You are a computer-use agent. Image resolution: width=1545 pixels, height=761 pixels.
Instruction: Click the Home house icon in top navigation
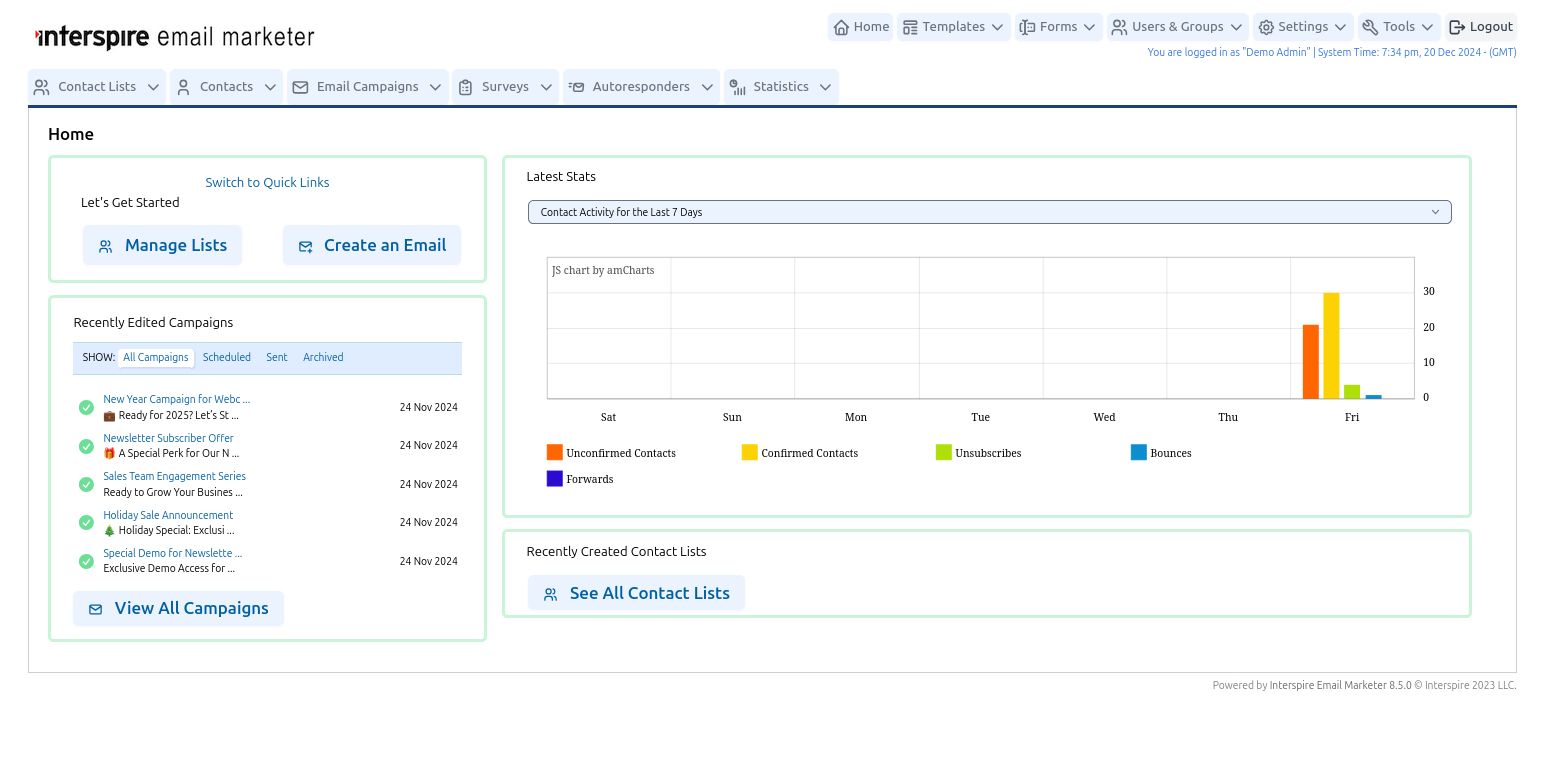841,27
